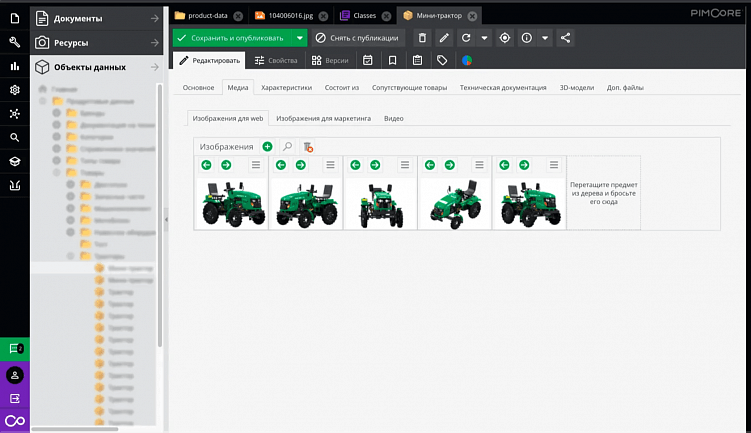This screenshot has width=751, height=433.
Task: Expand the Документы panel arrow
Action: [154, 19]
